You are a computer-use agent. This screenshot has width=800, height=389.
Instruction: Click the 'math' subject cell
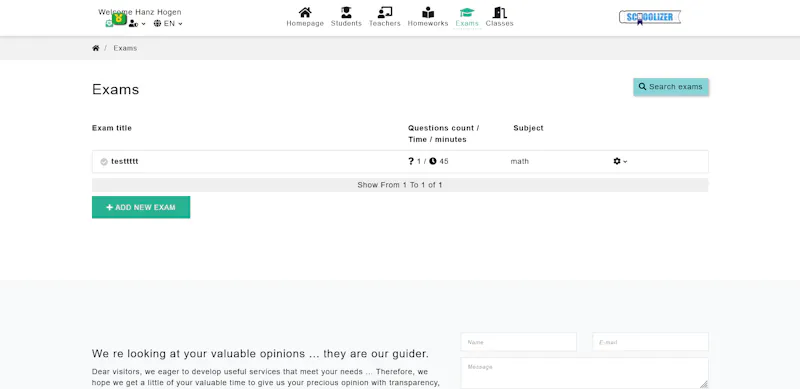point(519,161)
